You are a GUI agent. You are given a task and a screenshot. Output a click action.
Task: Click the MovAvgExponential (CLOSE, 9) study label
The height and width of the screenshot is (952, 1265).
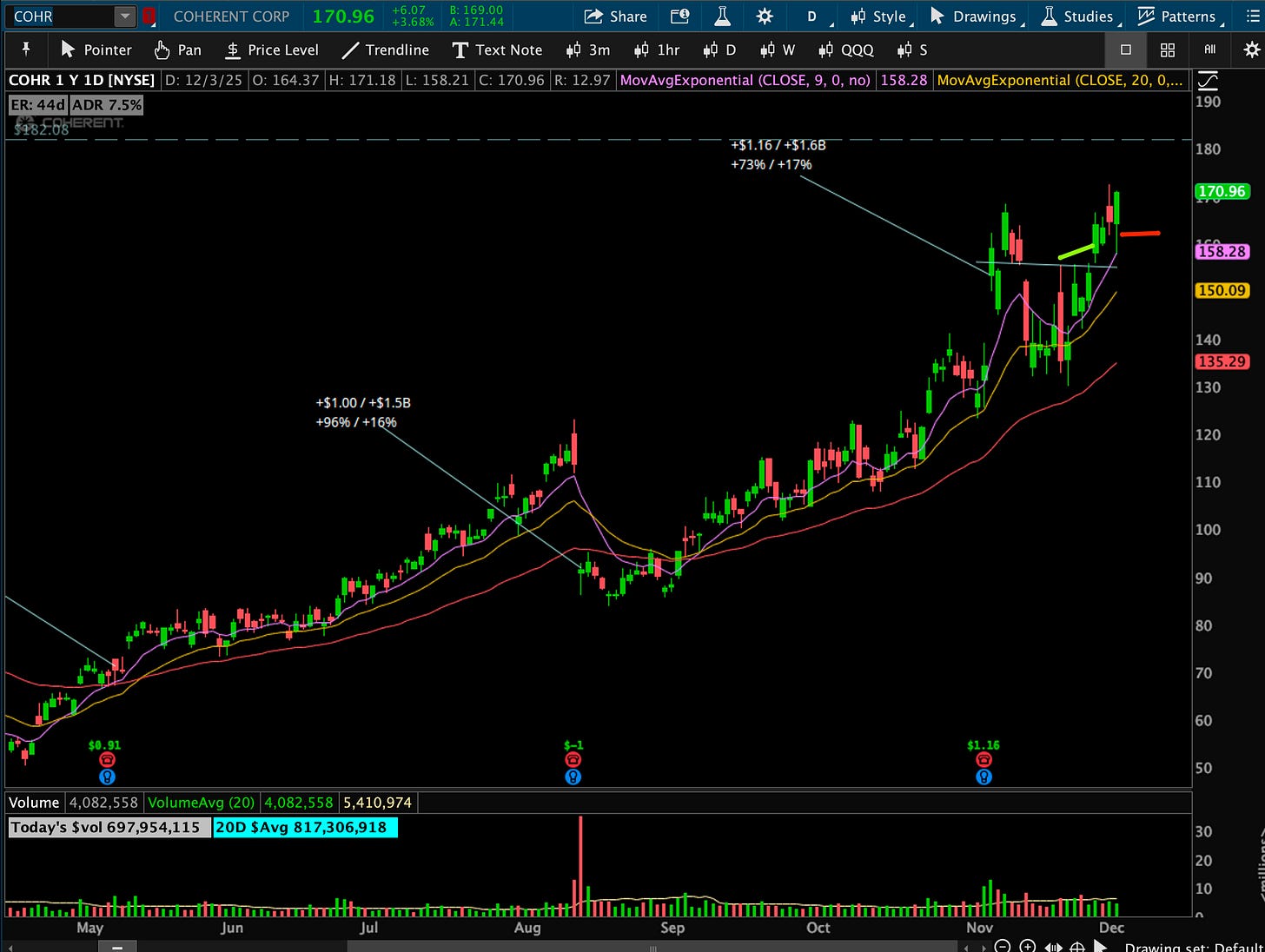pos(745,80)
